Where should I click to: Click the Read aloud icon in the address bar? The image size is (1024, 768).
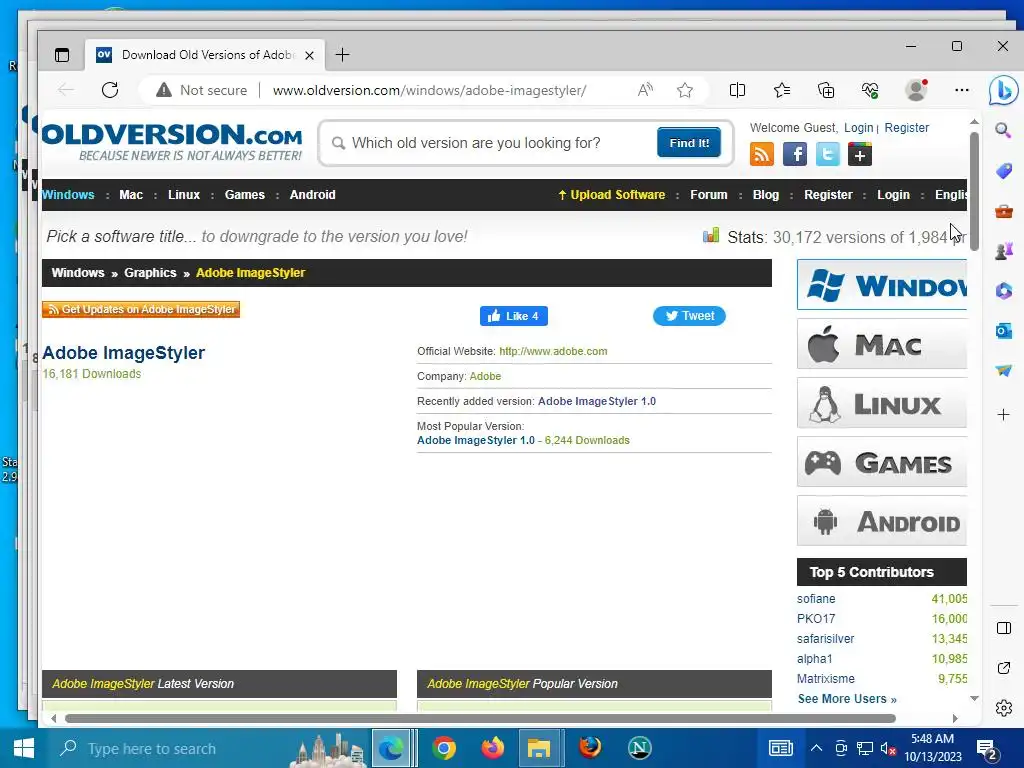pyautogui.click(x=645, y=90)
